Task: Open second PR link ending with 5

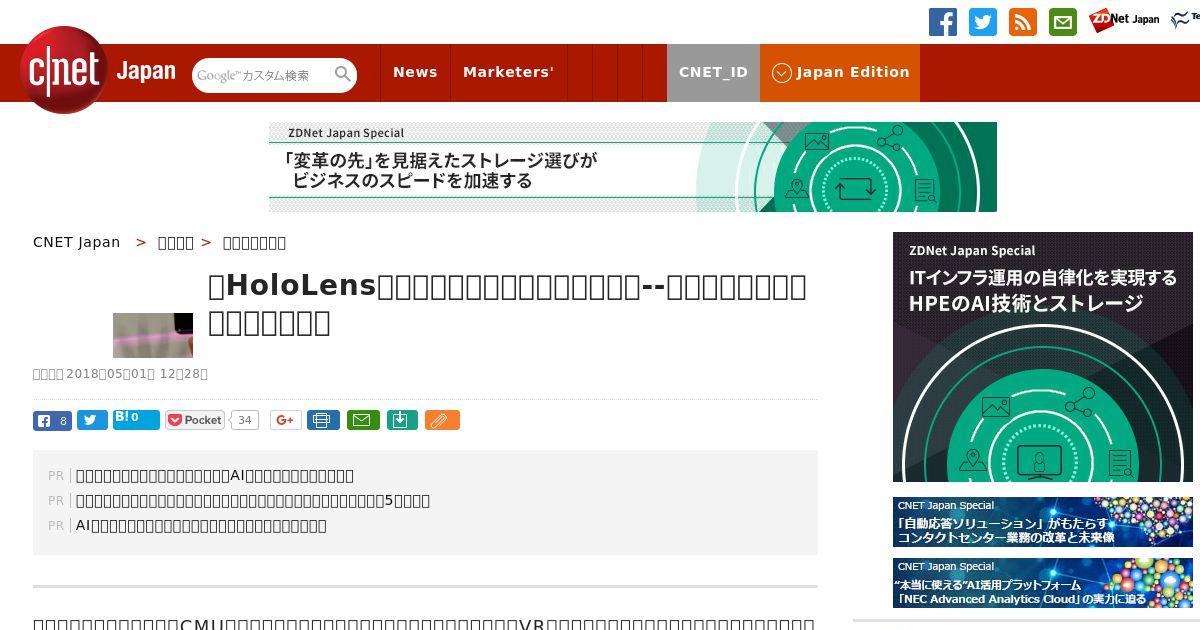Action: tap(253, 501)
